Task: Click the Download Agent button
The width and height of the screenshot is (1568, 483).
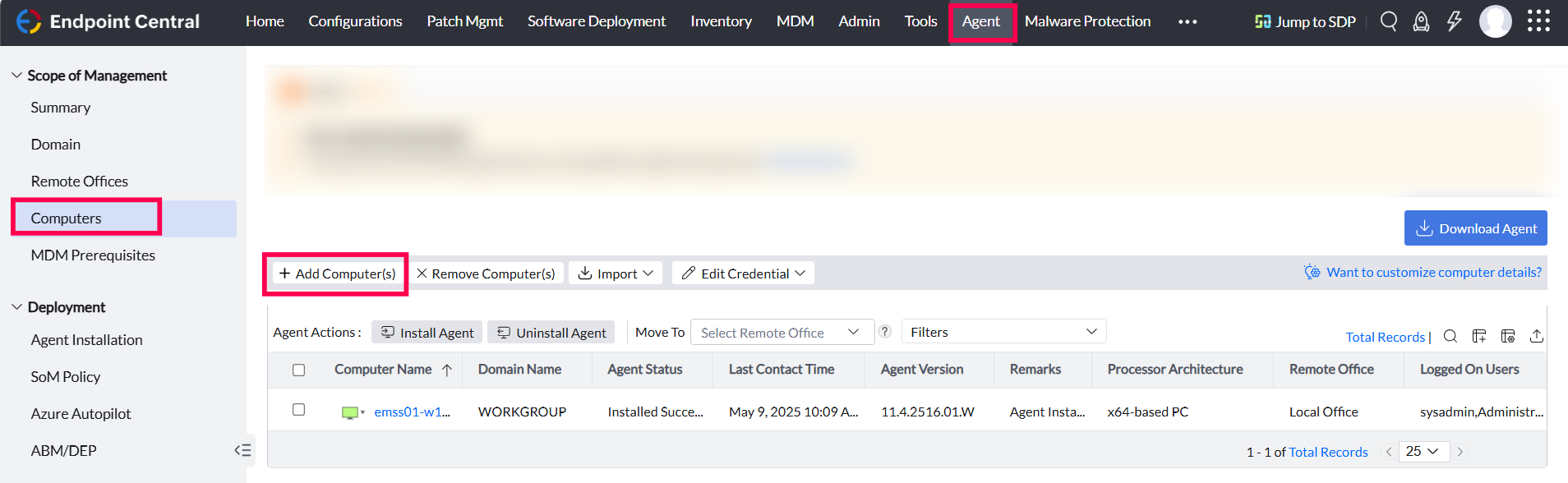Action: coord(1476,228)
